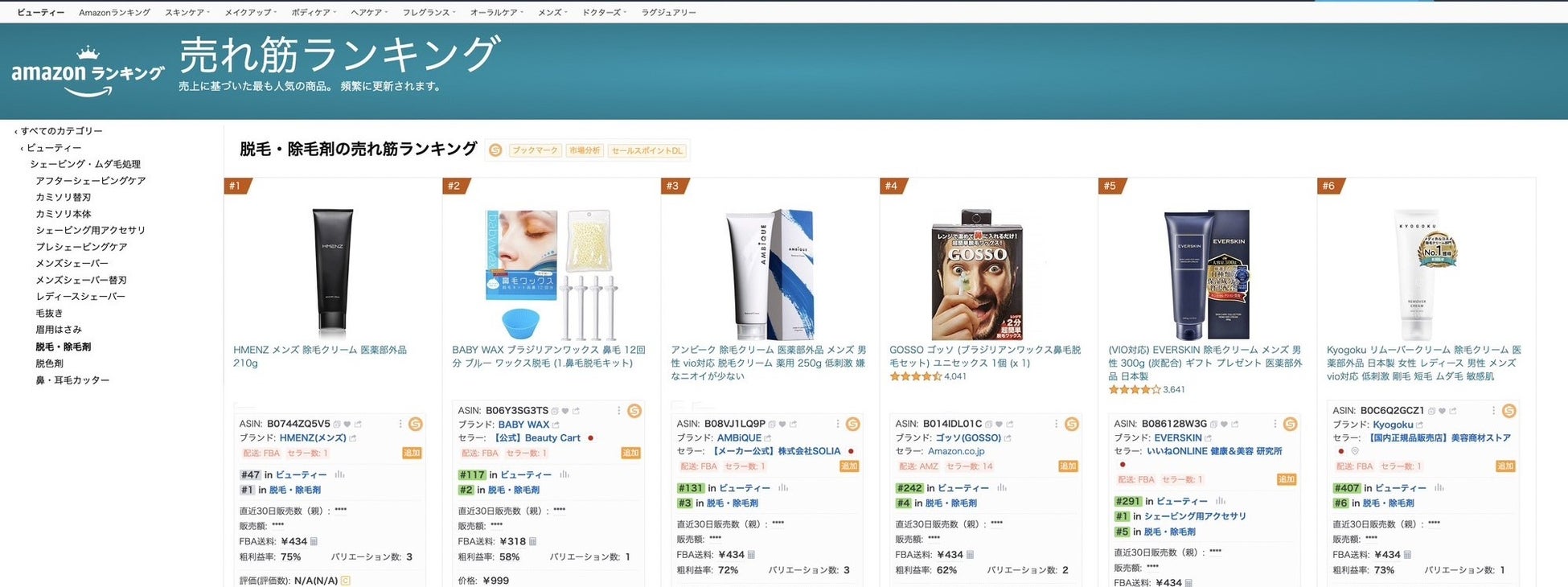
Task: Expand the スキンケア dropdown in the top navigation
Action: click(x=187, y=13)
